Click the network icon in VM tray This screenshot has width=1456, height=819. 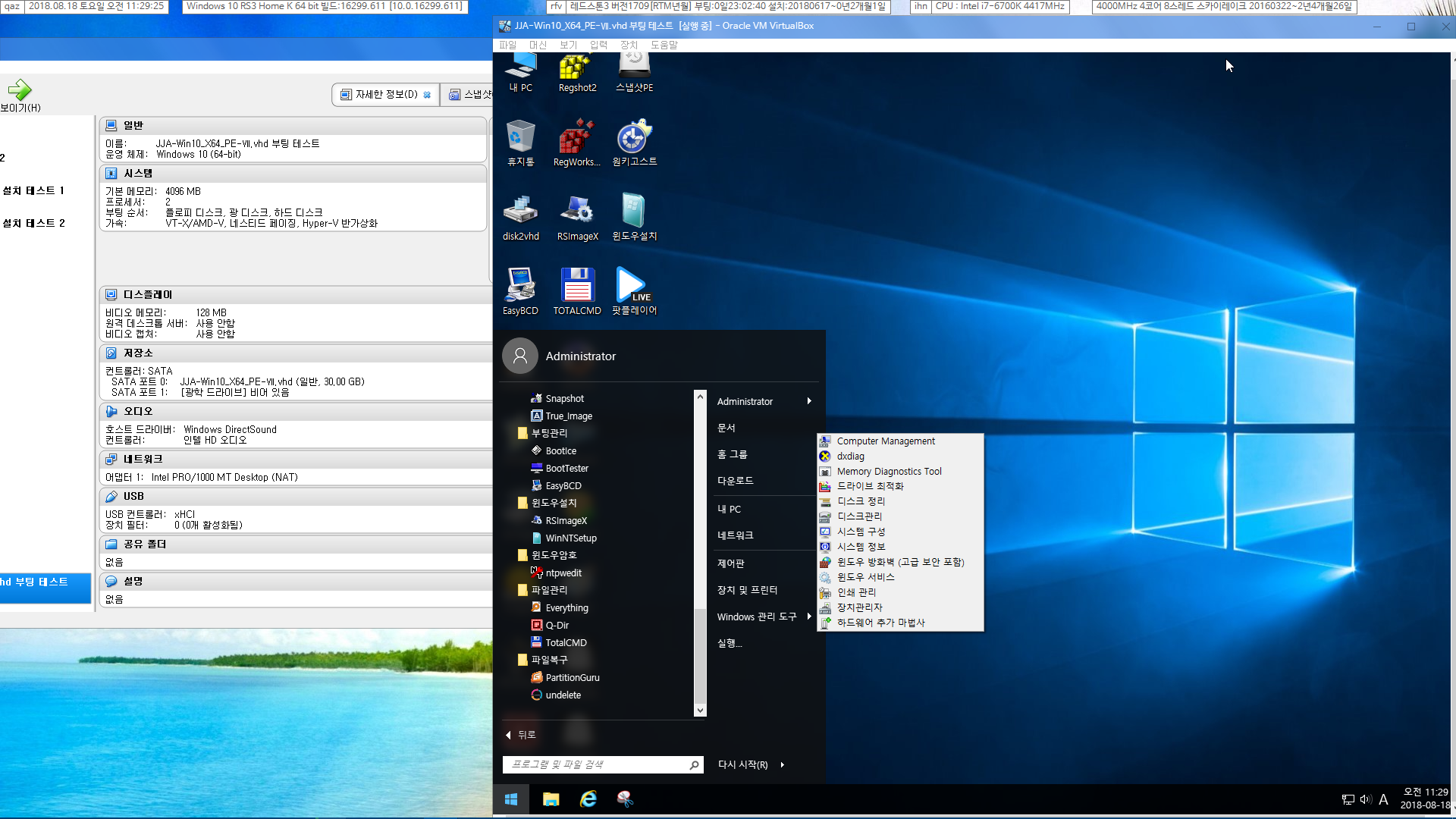coord(1348,799)
